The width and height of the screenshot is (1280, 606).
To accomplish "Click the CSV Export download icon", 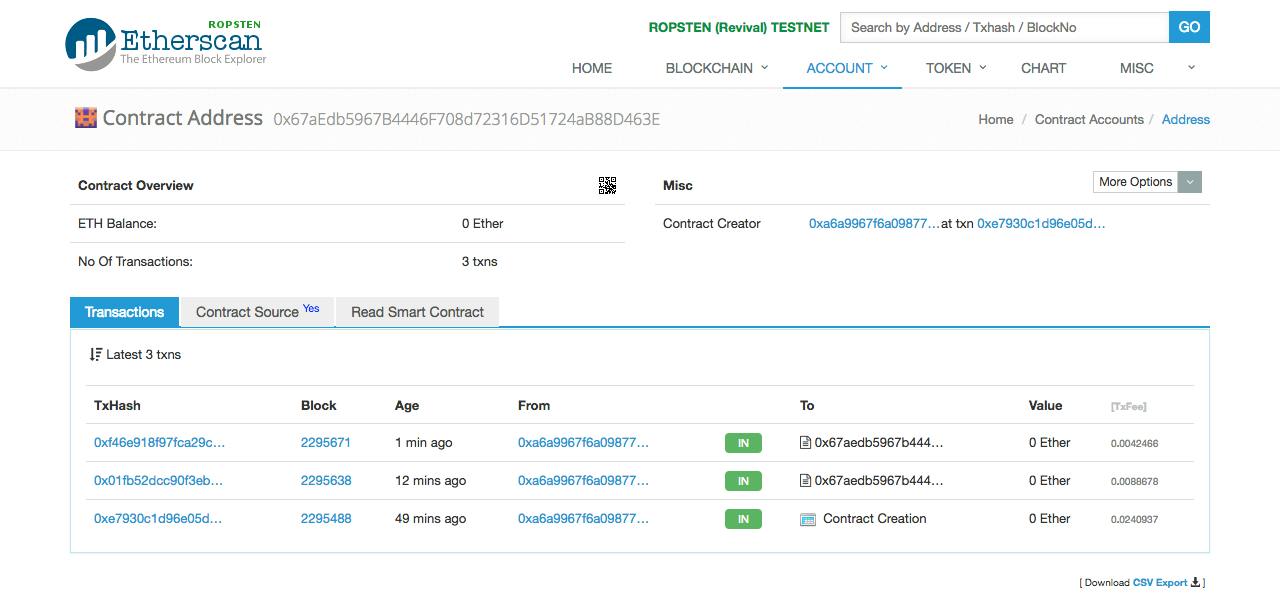I will click(1196, 582).
